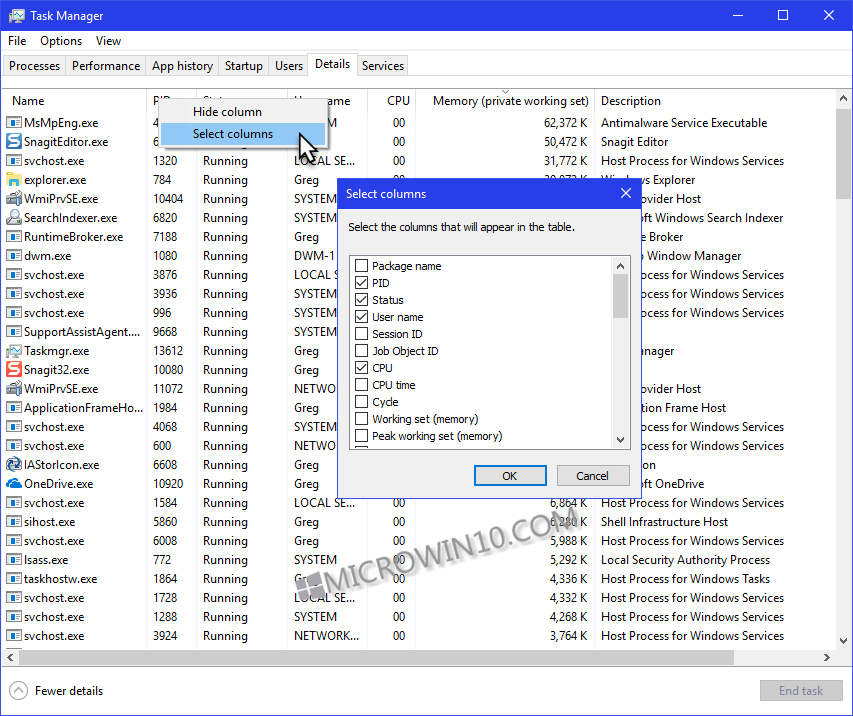Switch to the Performance tab
The height and width of the screenshot is (716, 853).
point(106,66)
